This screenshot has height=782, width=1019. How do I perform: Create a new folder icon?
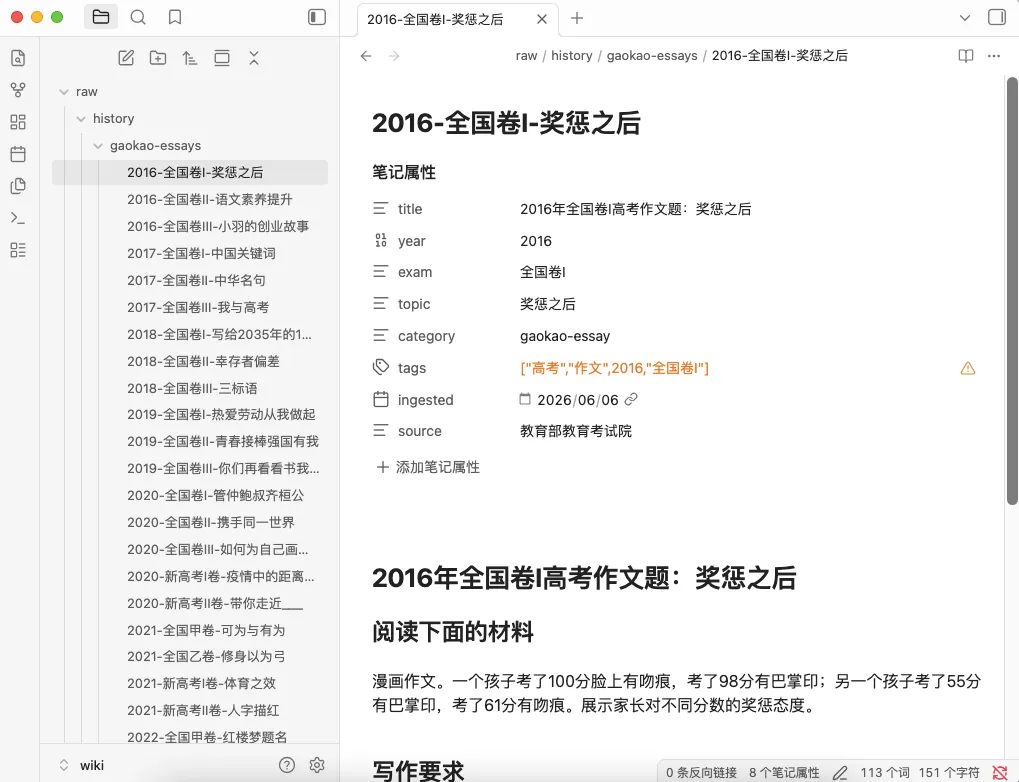point(158,58)
